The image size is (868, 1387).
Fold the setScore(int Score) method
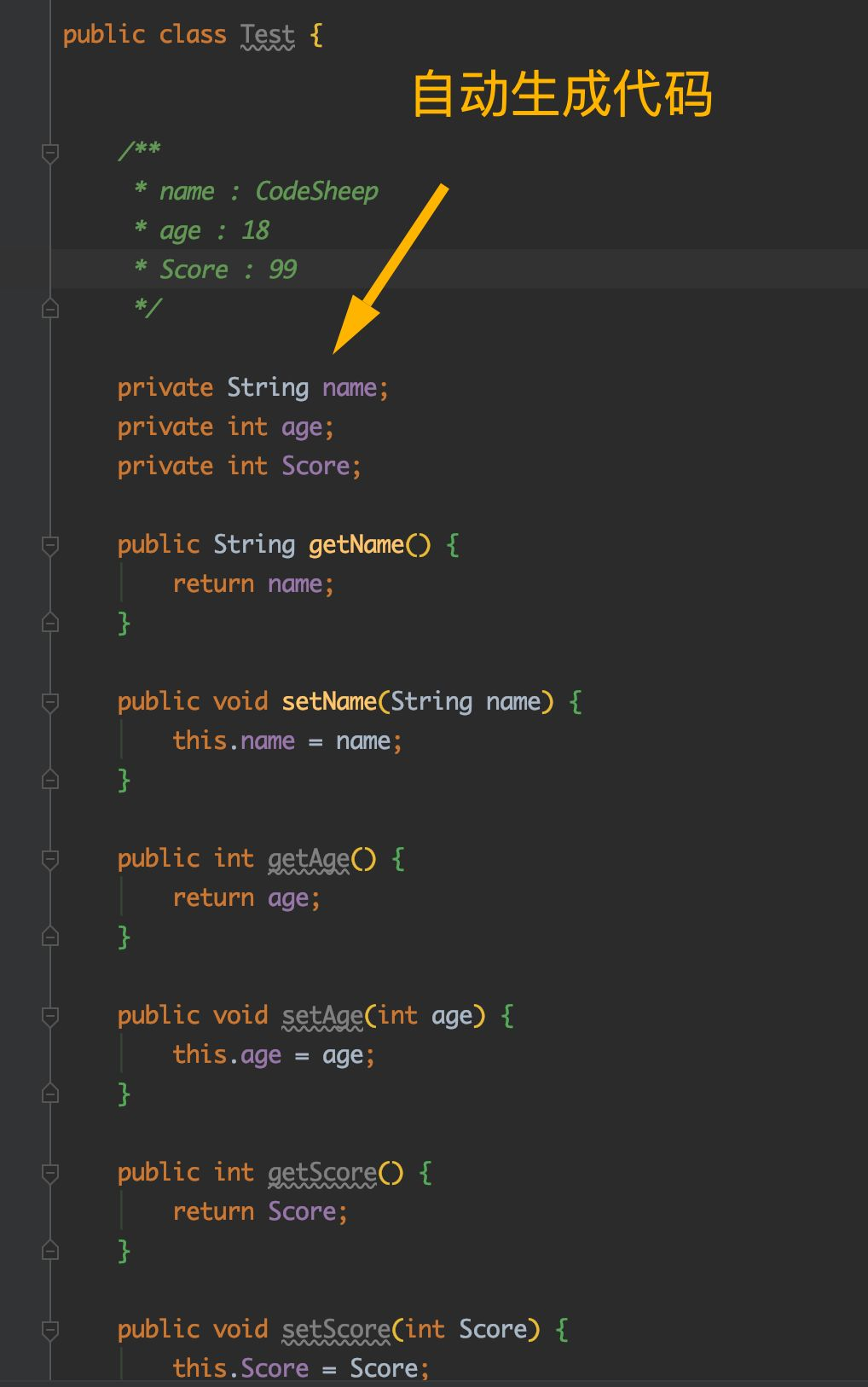tap(50, 1330)
